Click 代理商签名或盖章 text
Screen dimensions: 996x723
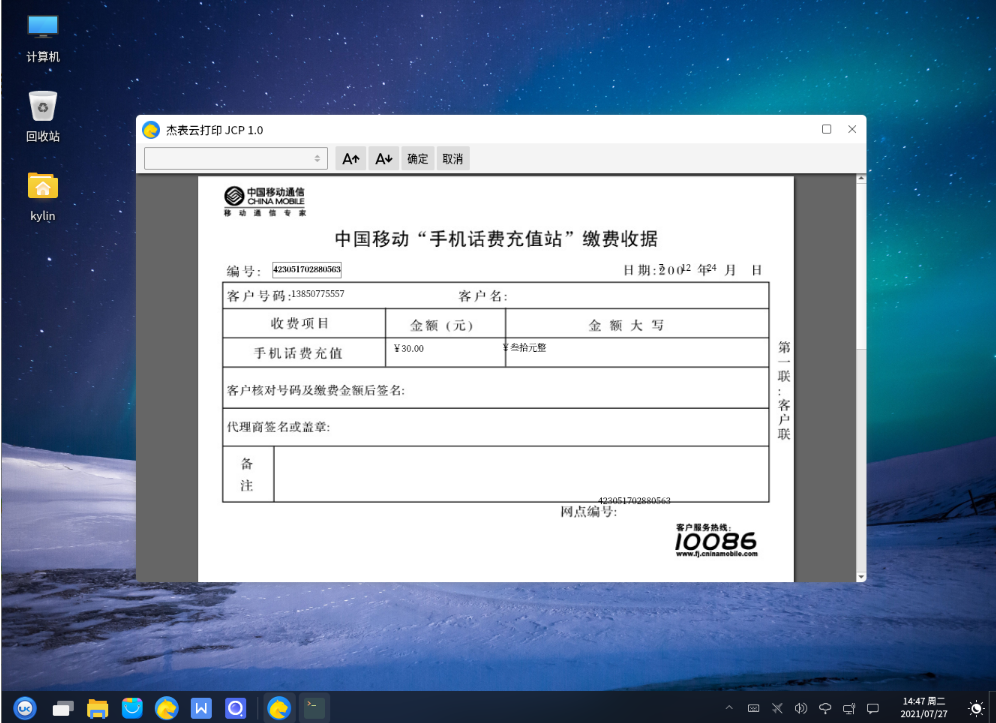pyautogui.click(x=278, y=427)
